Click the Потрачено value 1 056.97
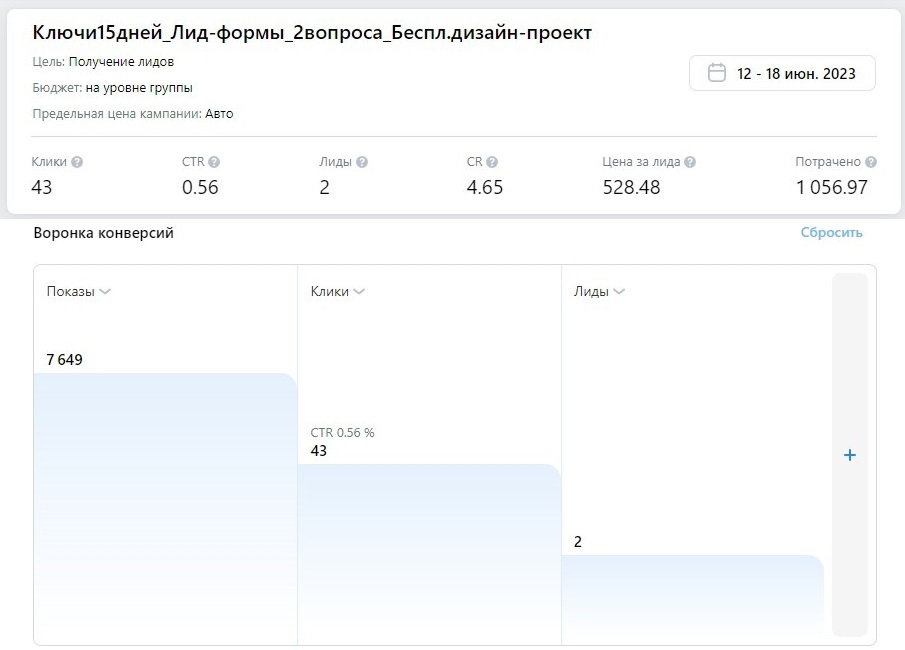This screenshot has height=650, width=905. [x=832, y=188]
